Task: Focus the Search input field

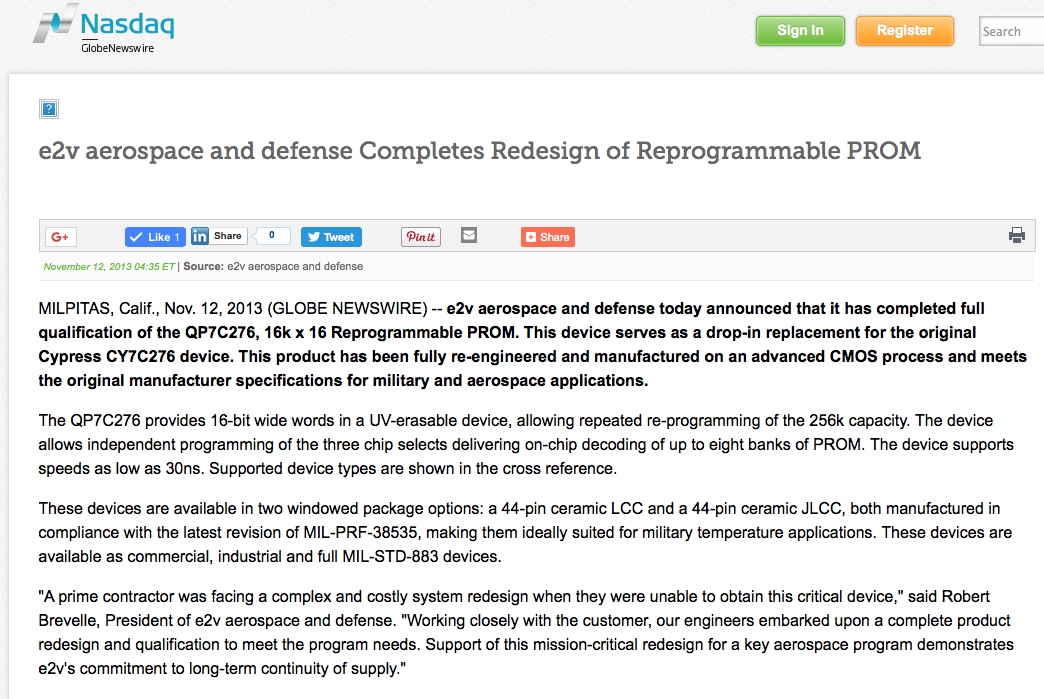Action: pyautogui.click(x=1011, y=31)
